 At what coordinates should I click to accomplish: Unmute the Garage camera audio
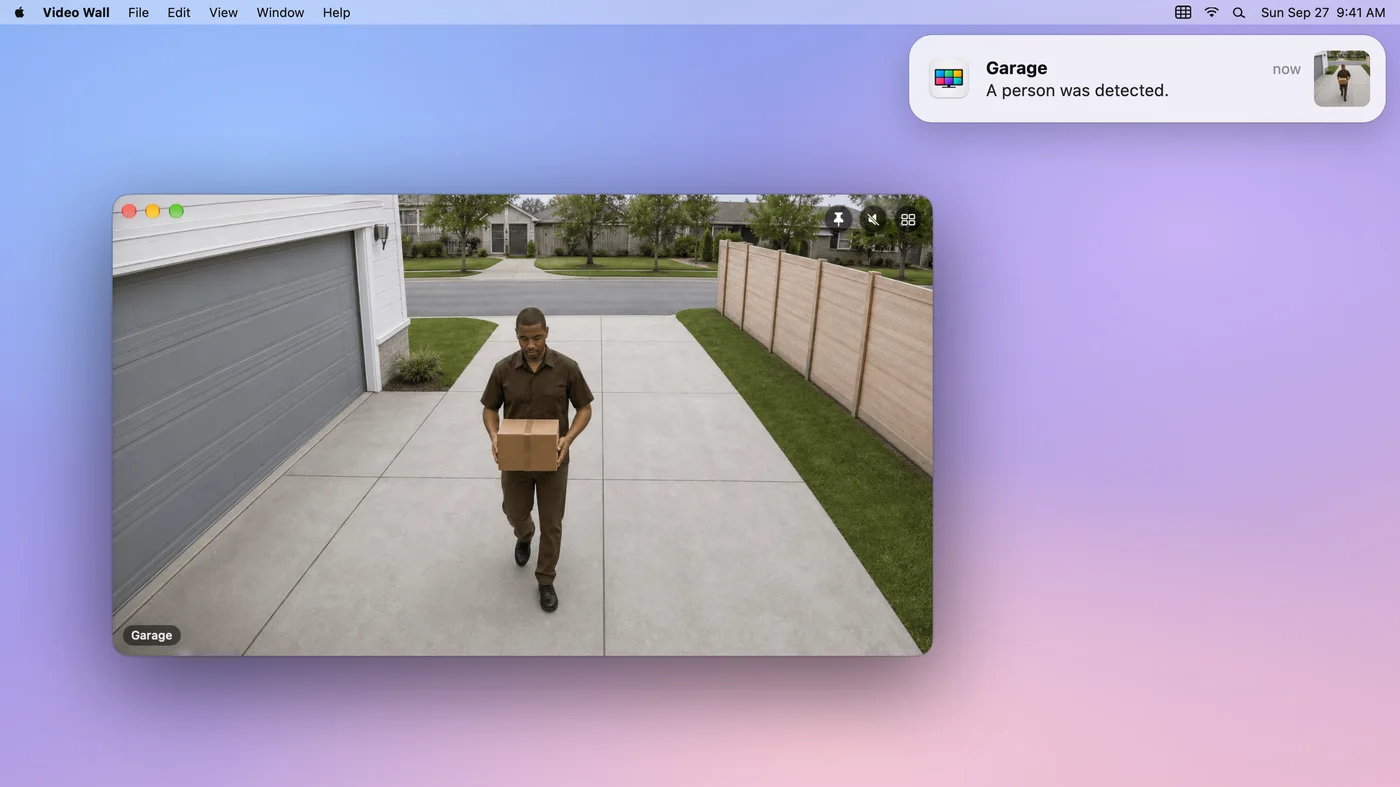pos(873,219)
